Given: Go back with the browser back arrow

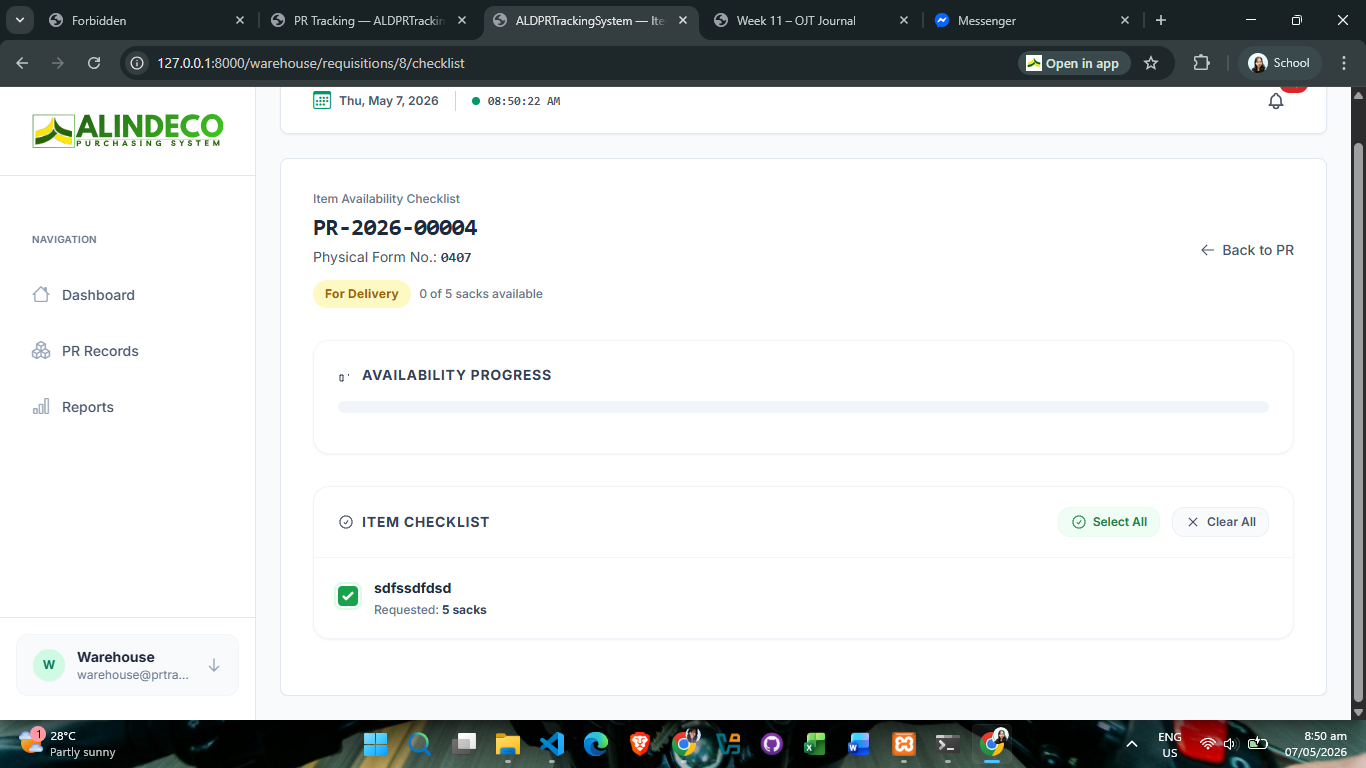Looking at the screenshot, I should pyautogui.click(x=22, y=63).
